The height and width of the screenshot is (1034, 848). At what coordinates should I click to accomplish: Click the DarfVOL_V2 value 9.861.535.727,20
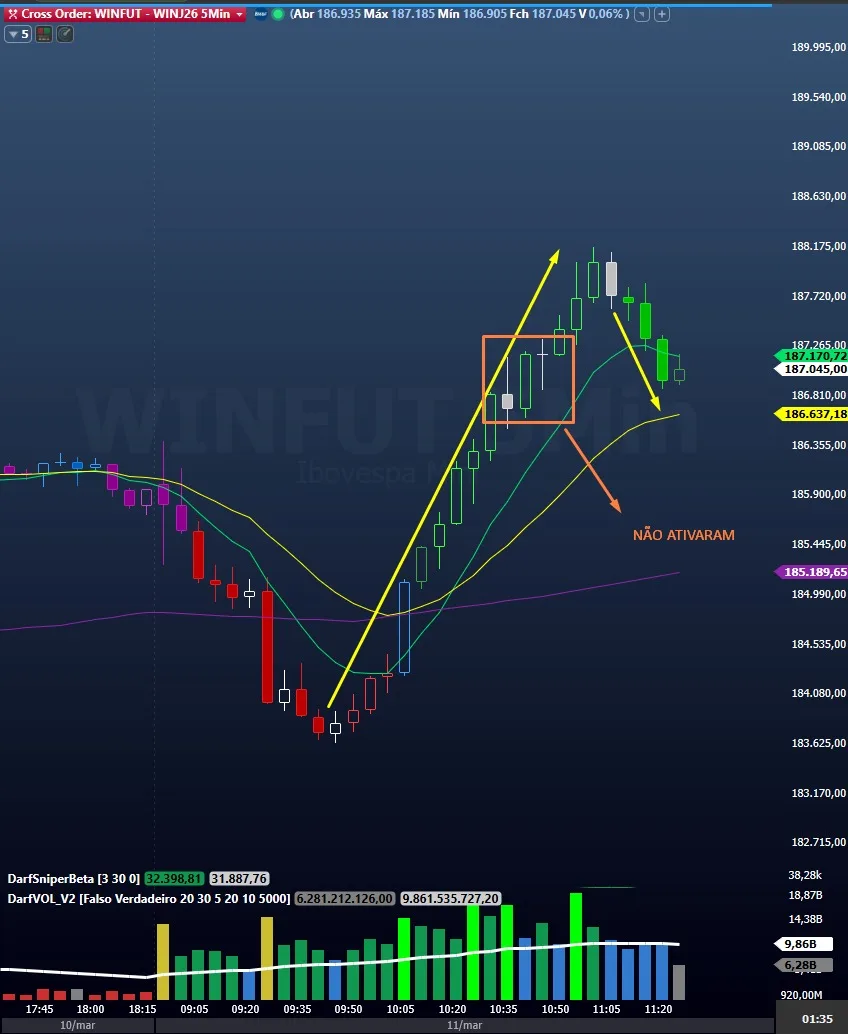click(450, 898)
